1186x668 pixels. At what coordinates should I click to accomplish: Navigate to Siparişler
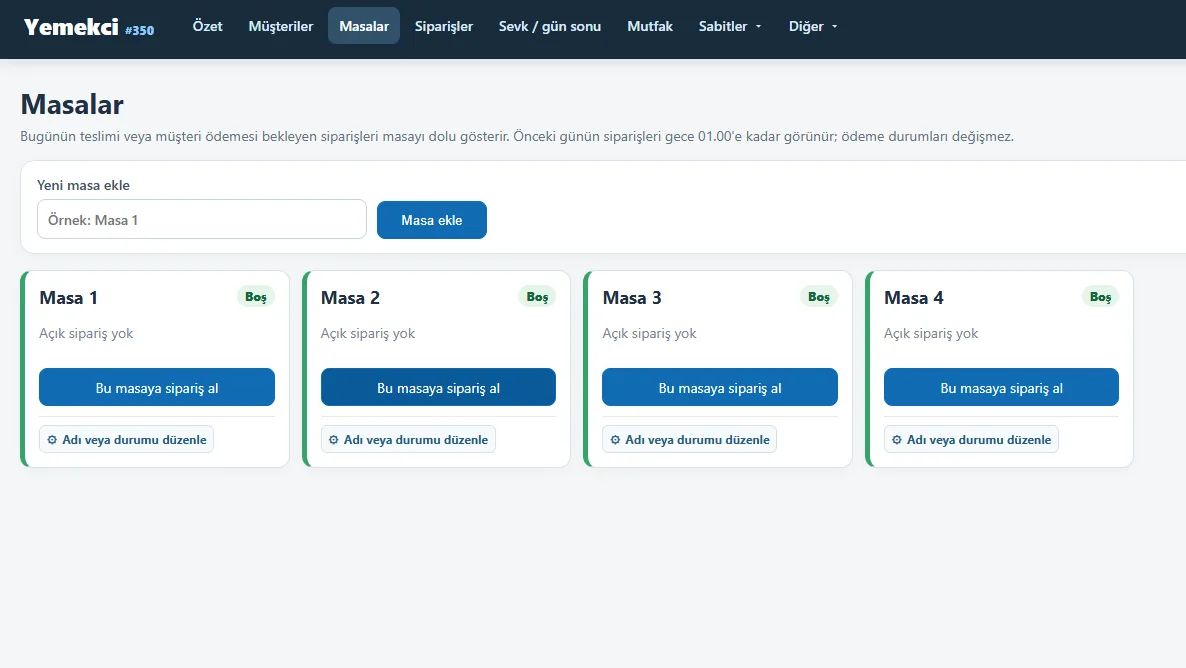(444, 26)
